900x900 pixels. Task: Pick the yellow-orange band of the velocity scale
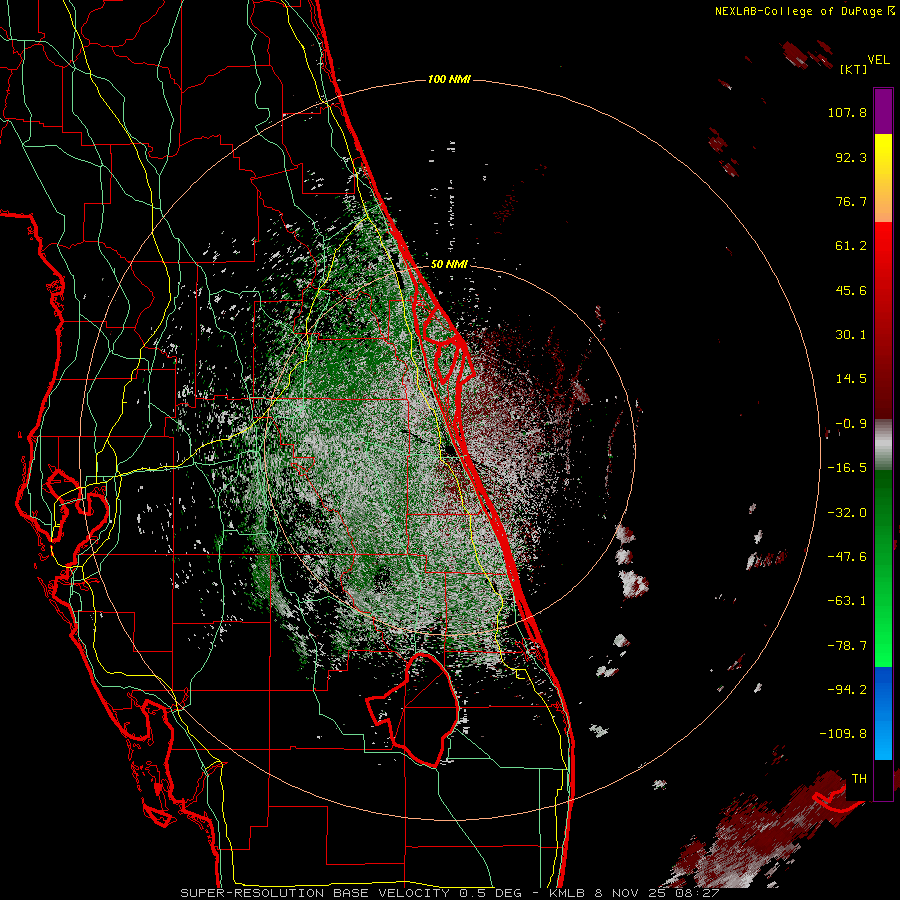pyautogui.click(x=883, y=178)
